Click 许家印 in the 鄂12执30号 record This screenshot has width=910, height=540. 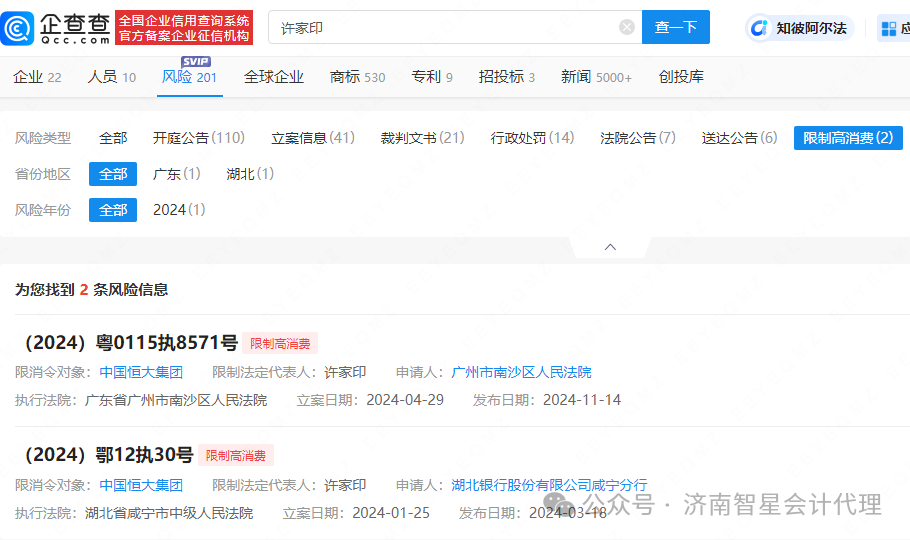point(345,485)
